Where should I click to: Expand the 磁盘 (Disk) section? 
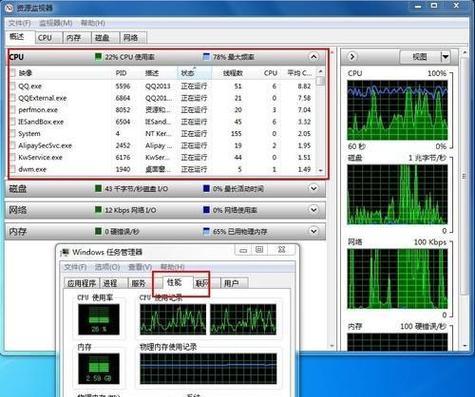(313, 188)
